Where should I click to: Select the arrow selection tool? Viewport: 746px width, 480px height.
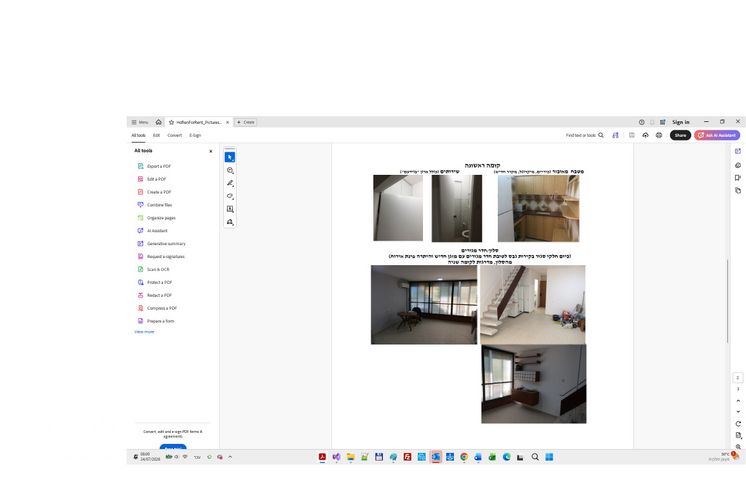[x=230, y=157]
